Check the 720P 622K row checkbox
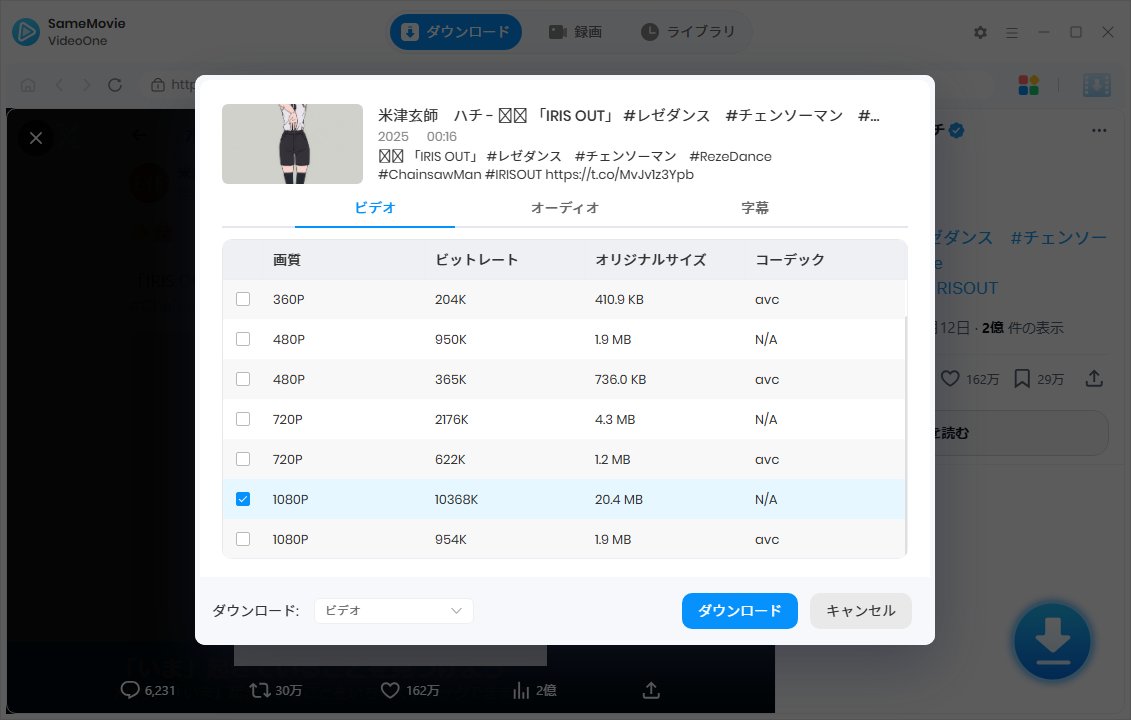The image size is (1131, 720). tap(243, 459)
